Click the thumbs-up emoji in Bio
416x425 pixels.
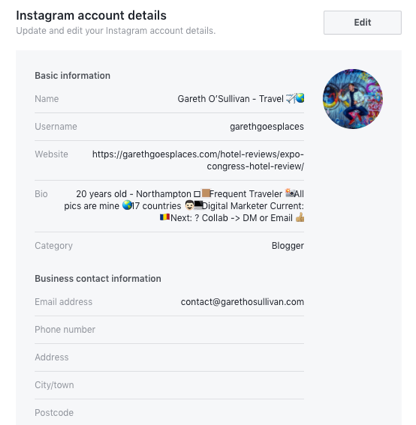[x=300, y=218]
